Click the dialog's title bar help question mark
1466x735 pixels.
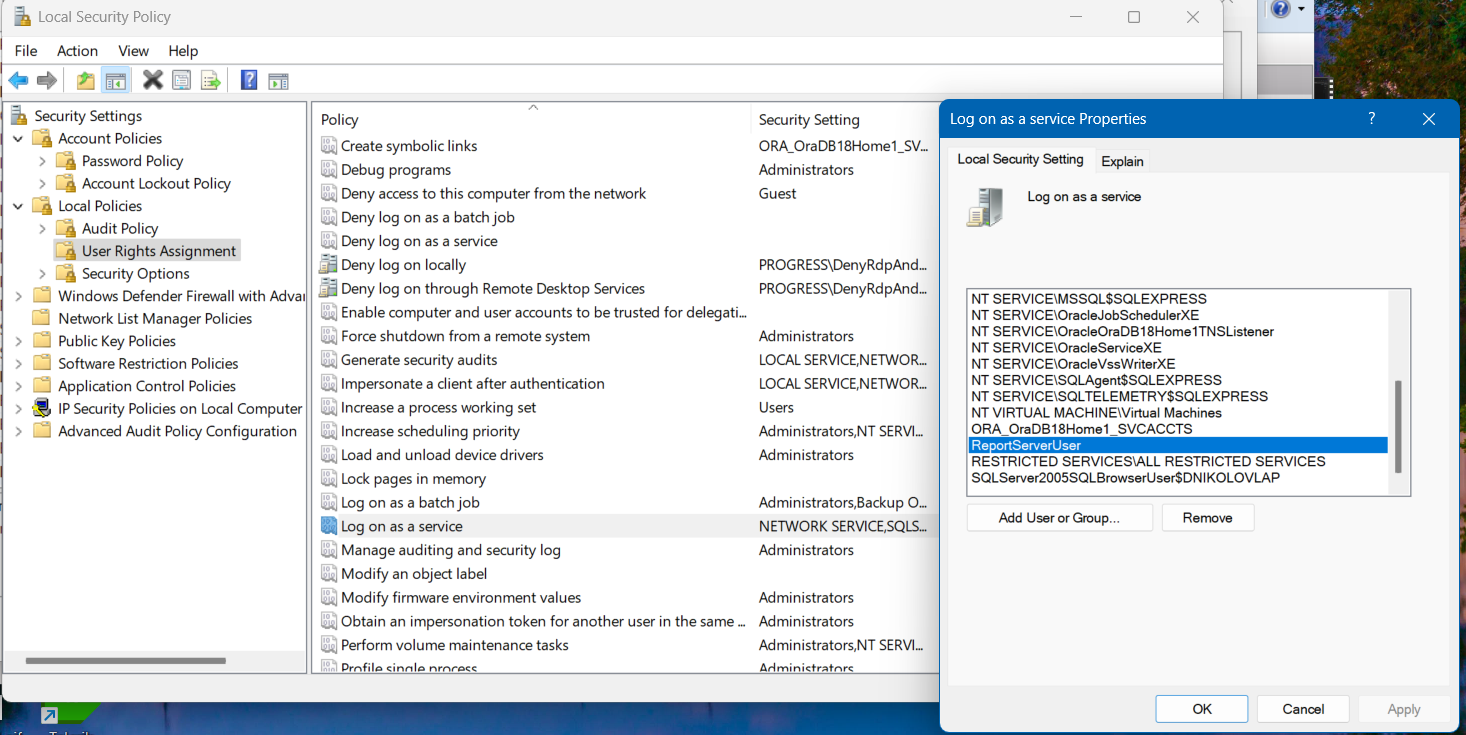click(1371, 118)
